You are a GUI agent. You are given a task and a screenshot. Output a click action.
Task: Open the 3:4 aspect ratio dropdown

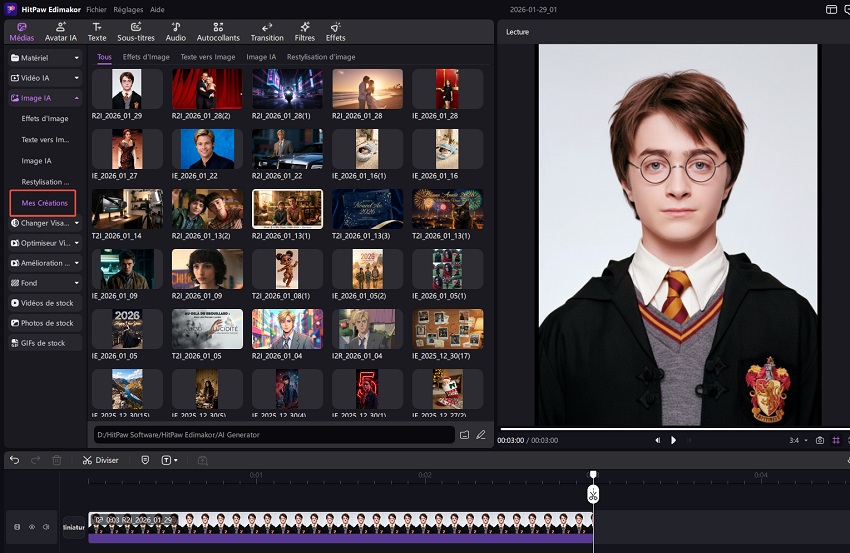[798, 440]
